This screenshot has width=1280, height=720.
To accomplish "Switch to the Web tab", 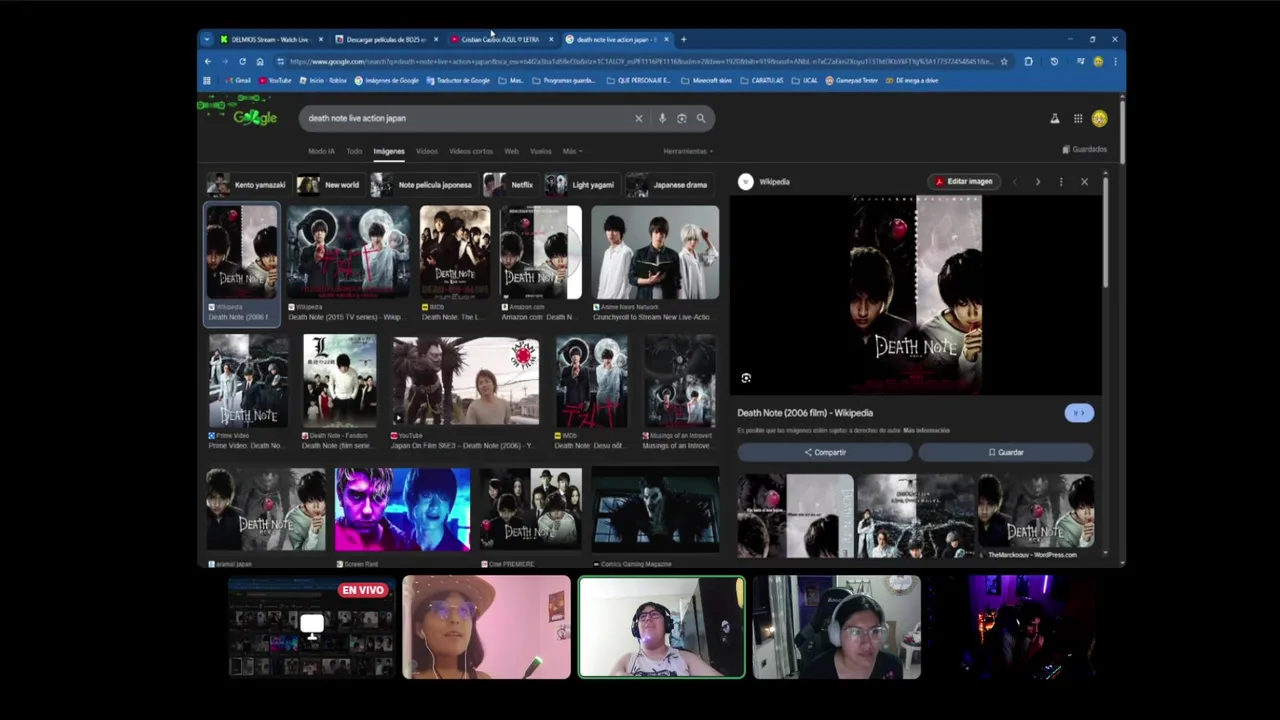I will pos(511,151).
